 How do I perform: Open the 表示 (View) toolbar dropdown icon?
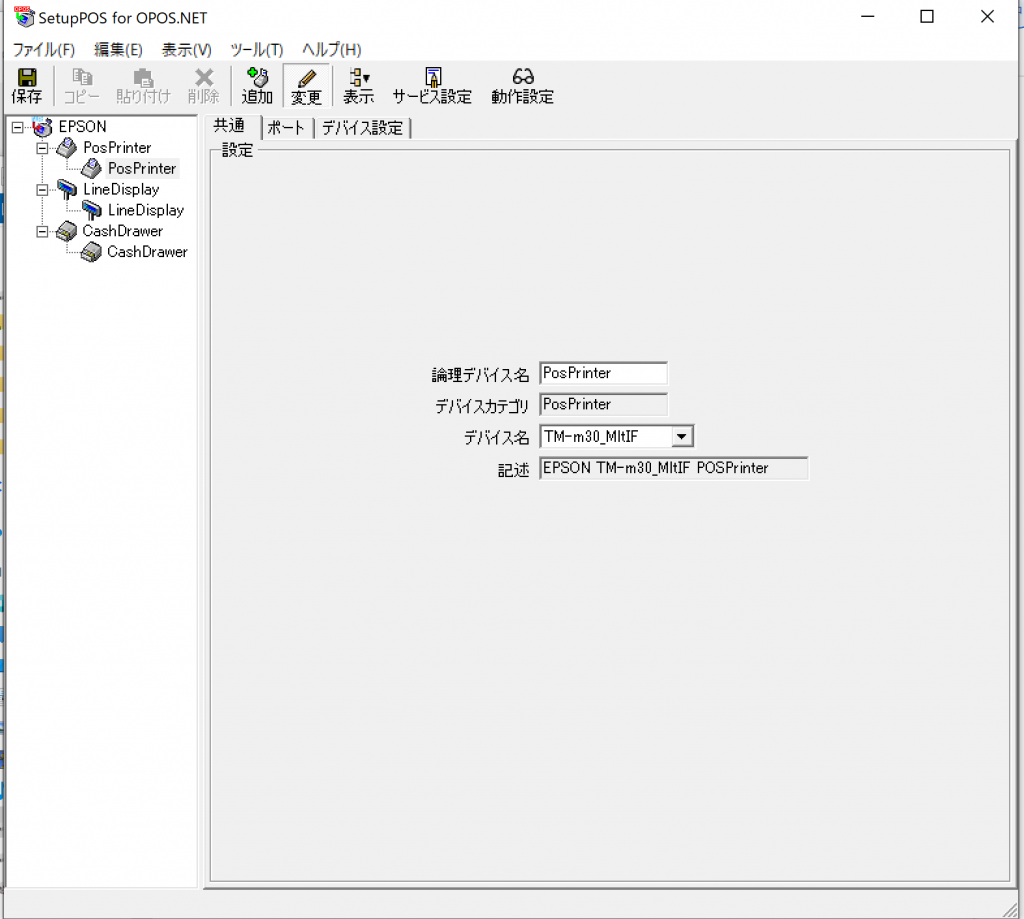(359, 78)
